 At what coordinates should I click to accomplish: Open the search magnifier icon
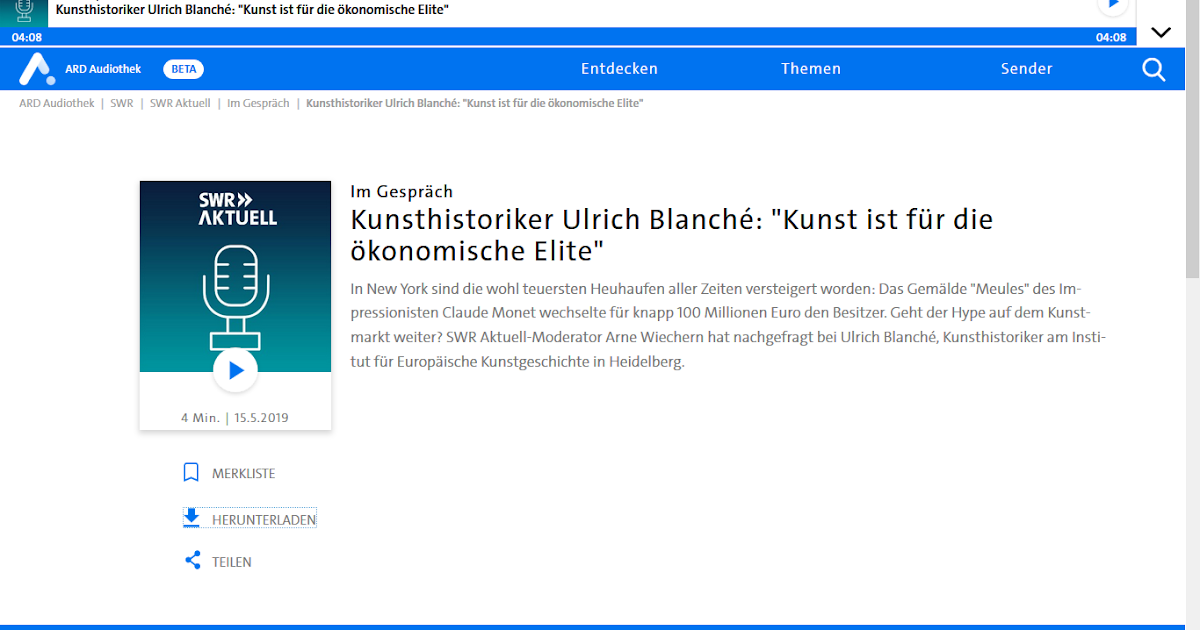[x=1153, y=69]
